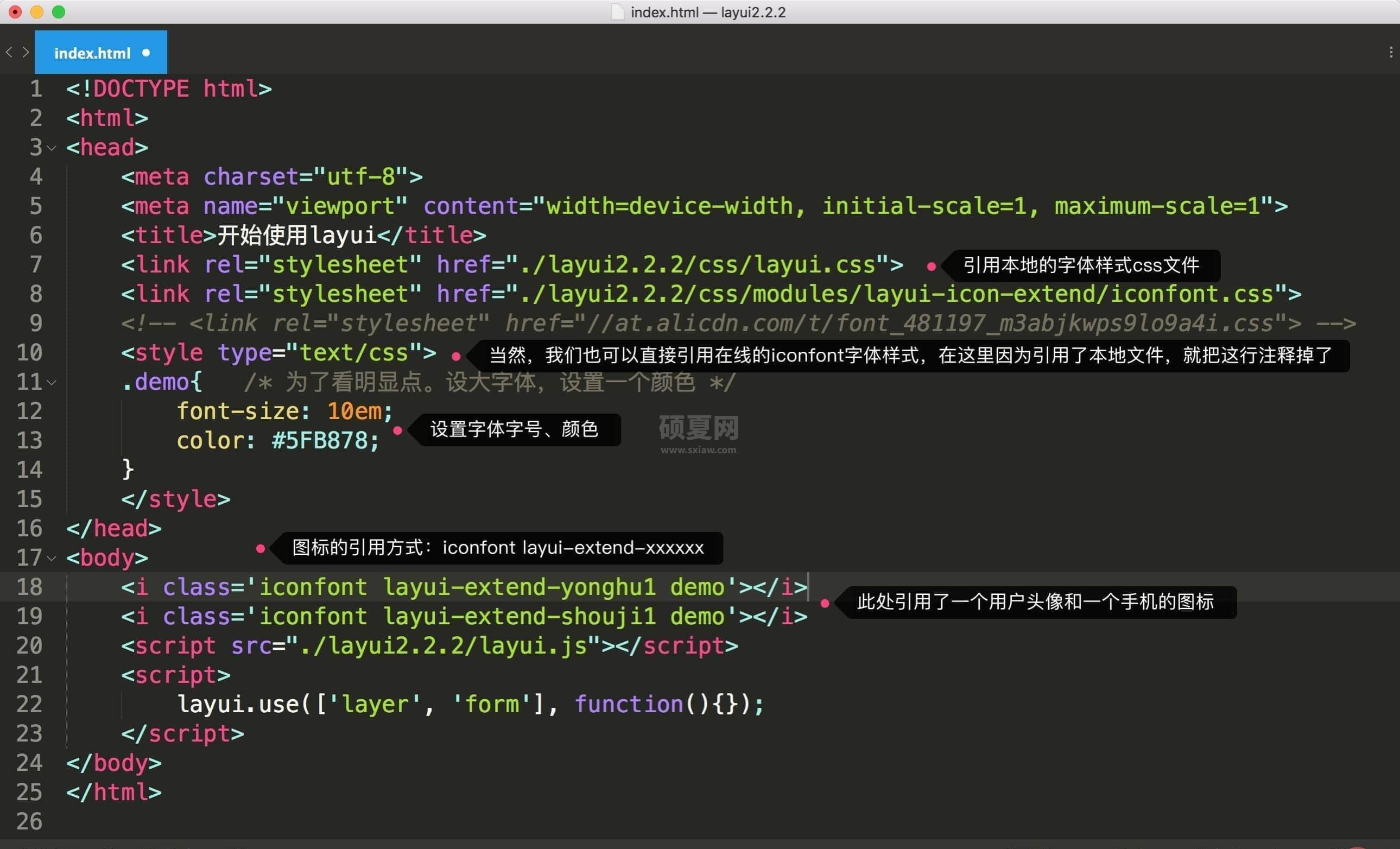Image resolution: width=1400 pixels, height=849 pixels.
Task: Click the opening script tag on line 21
Action: (x=175, y=676)
